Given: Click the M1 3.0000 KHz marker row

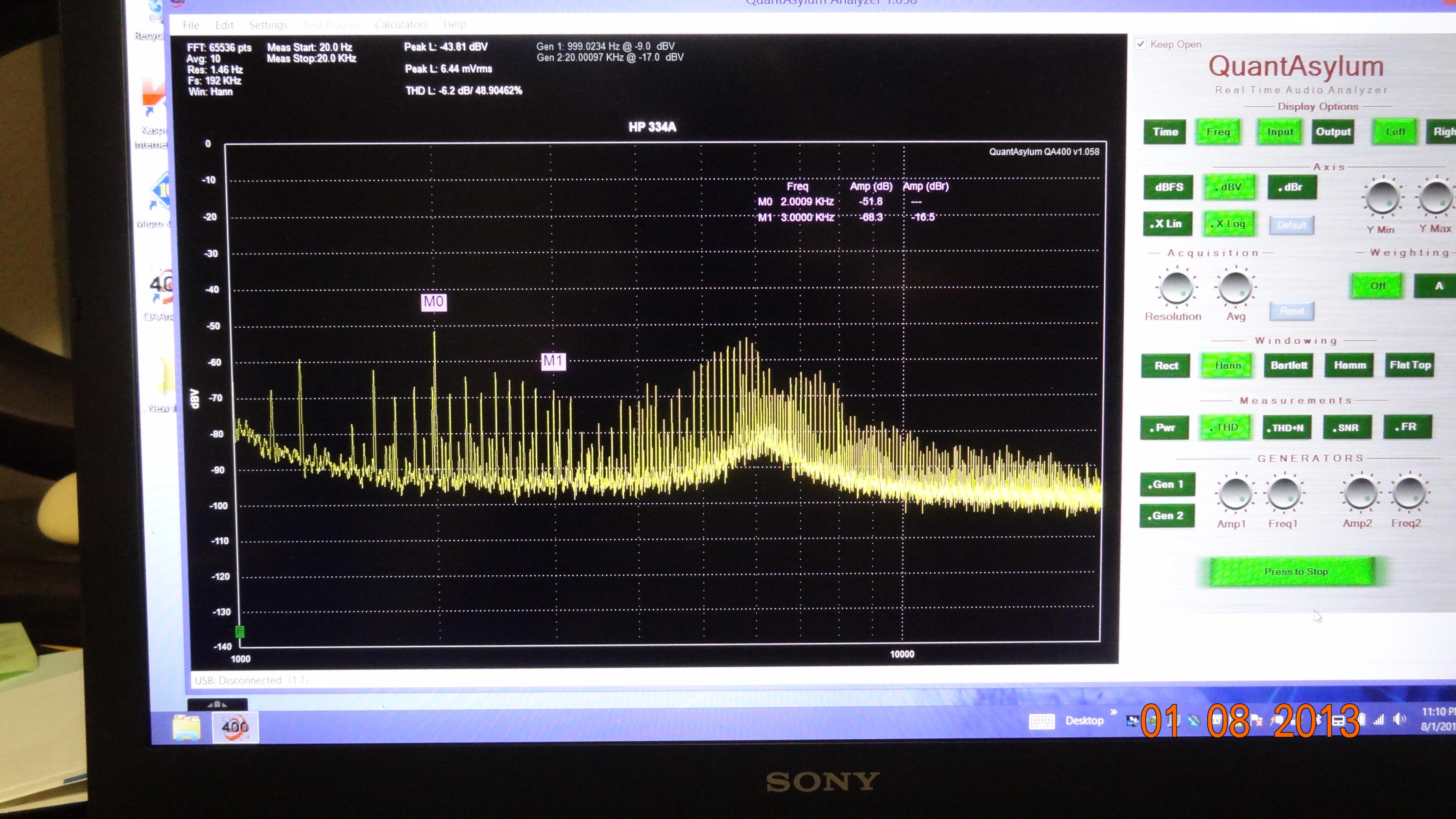Looking at the screenshot, I should click(x=846, y=218).
